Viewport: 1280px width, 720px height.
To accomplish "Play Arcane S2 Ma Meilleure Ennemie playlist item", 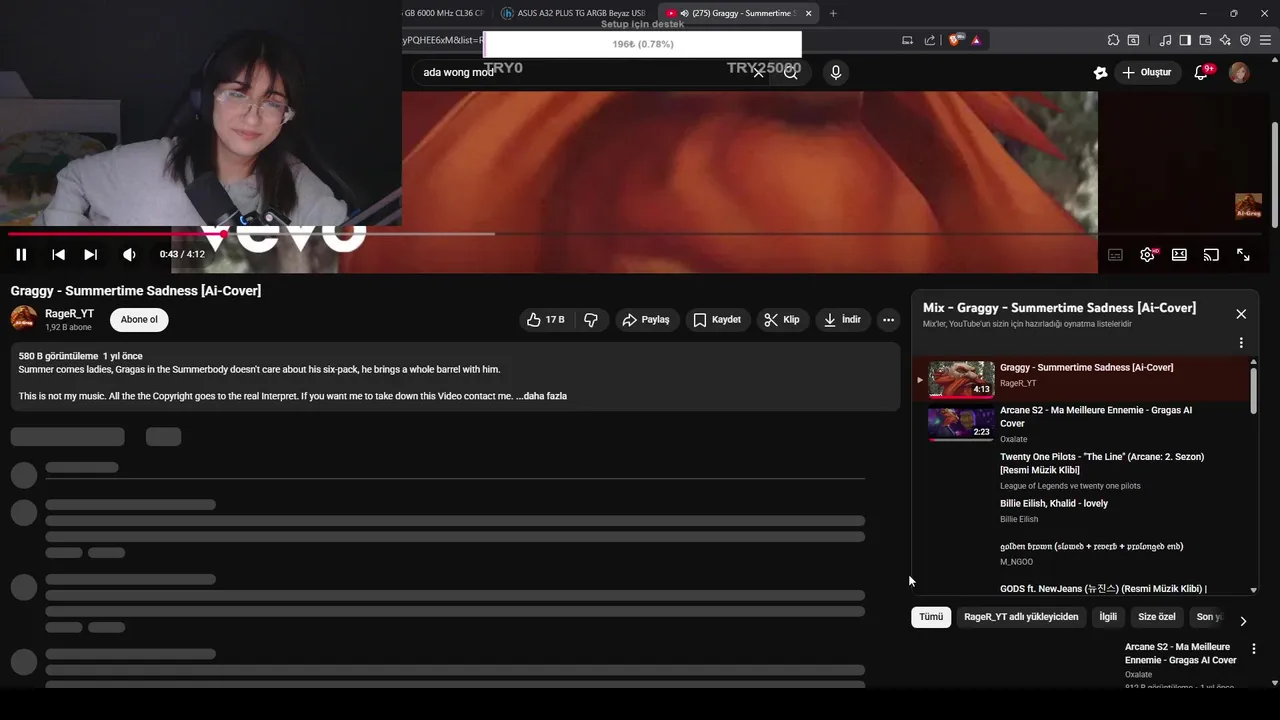I will point(1081,424).
